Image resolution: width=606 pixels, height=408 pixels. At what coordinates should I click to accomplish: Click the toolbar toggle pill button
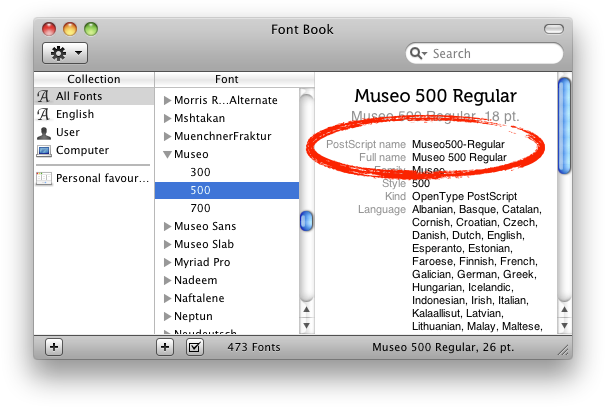pos(554,29)
